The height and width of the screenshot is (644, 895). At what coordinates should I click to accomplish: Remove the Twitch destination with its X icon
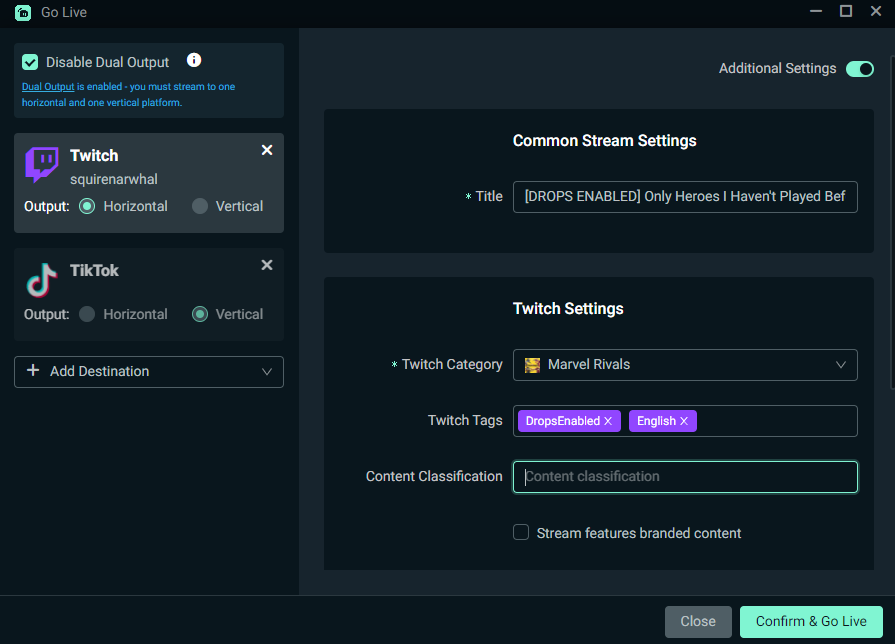tap(266, 149)
